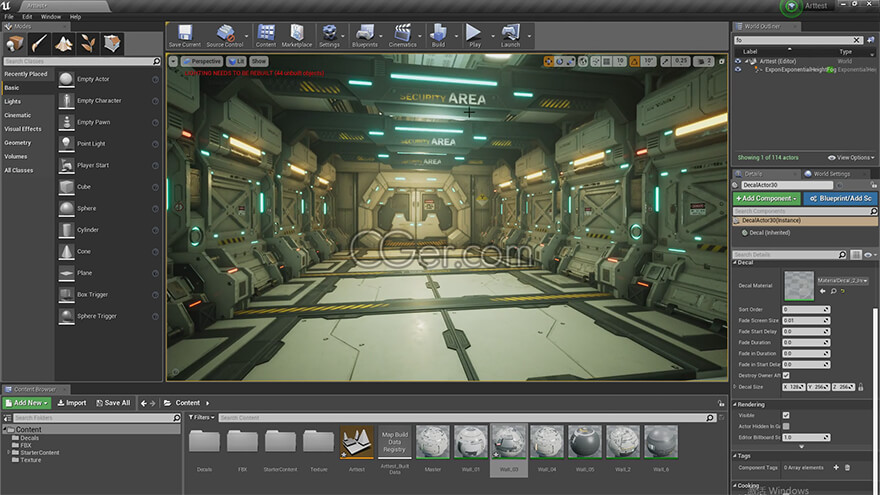The height and width of the screenshot is (495, 880).
Task: Open Cinematics from the toolbar
Action: click(x=402, y=35)
